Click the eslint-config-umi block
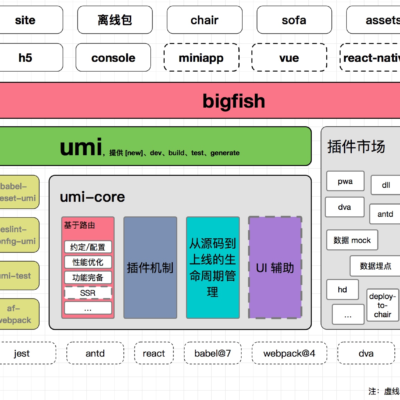 [19, 235]
